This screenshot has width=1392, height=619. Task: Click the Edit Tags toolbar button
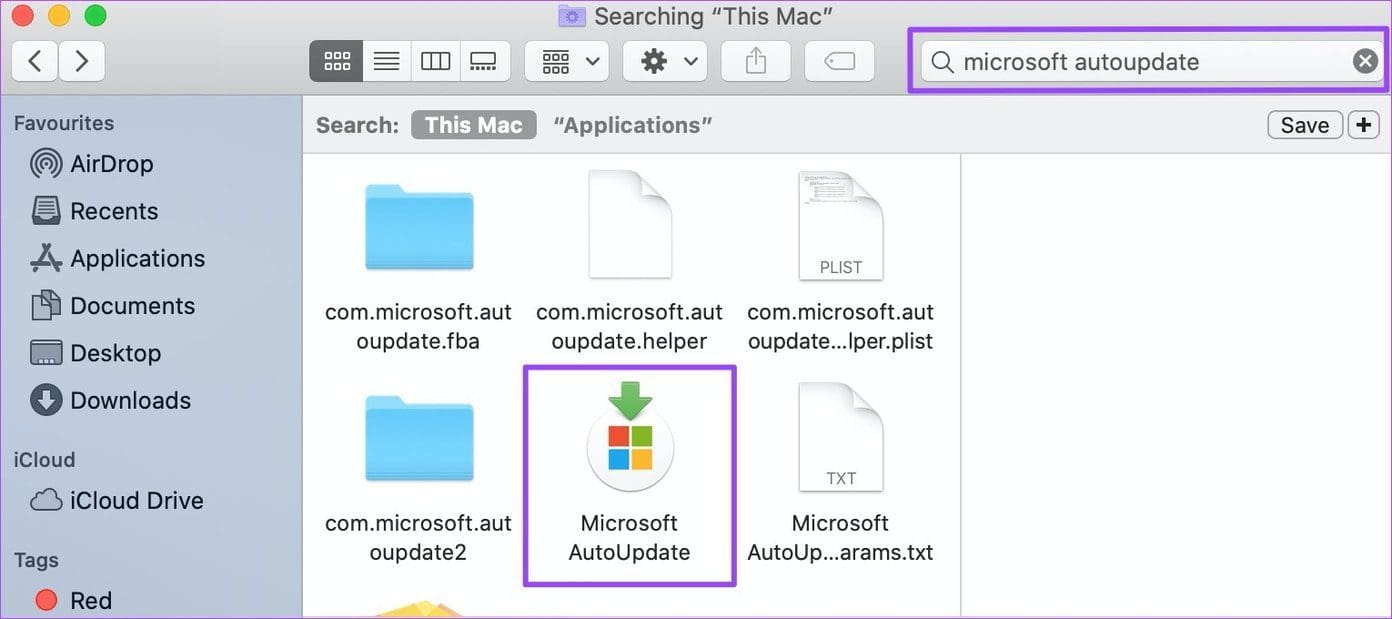click(x=839, y=61)
